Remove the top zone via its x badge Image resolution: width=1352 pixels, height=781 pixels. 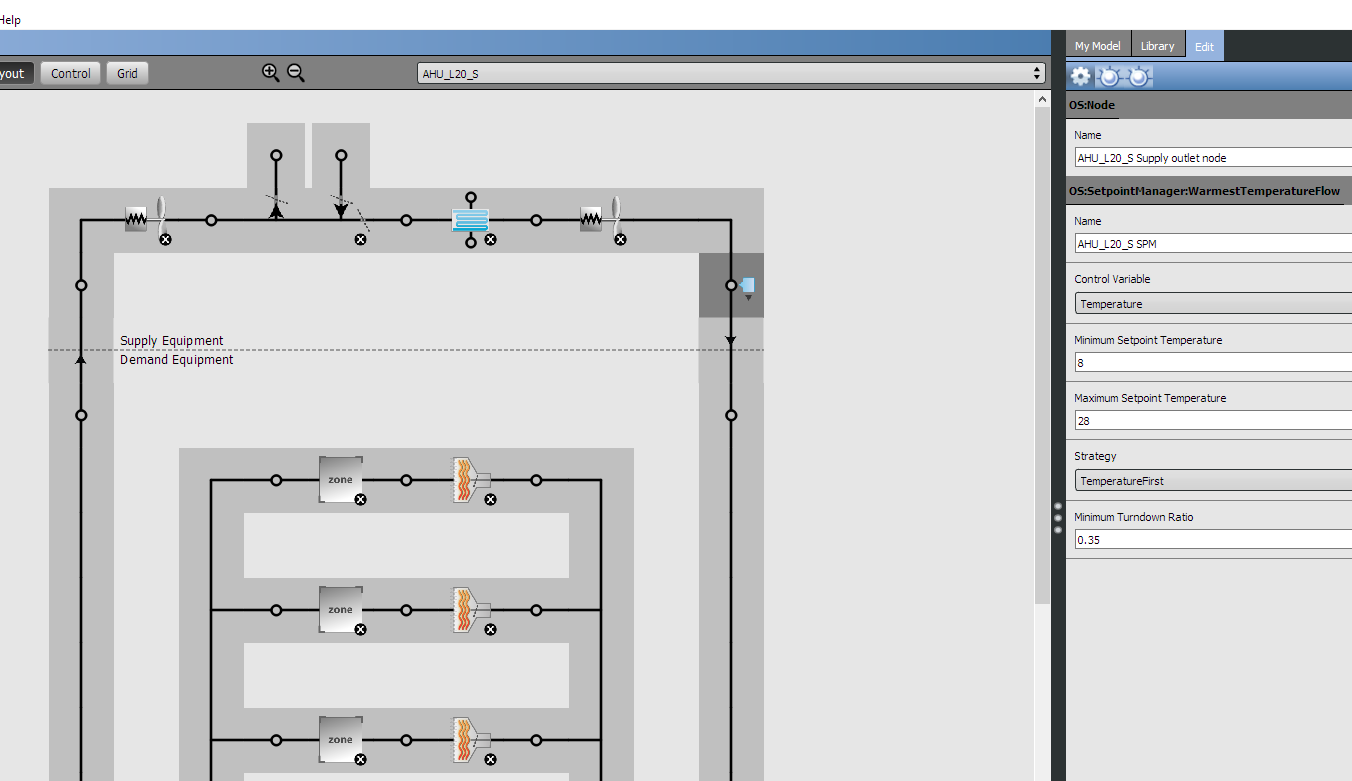coord(360,499)
